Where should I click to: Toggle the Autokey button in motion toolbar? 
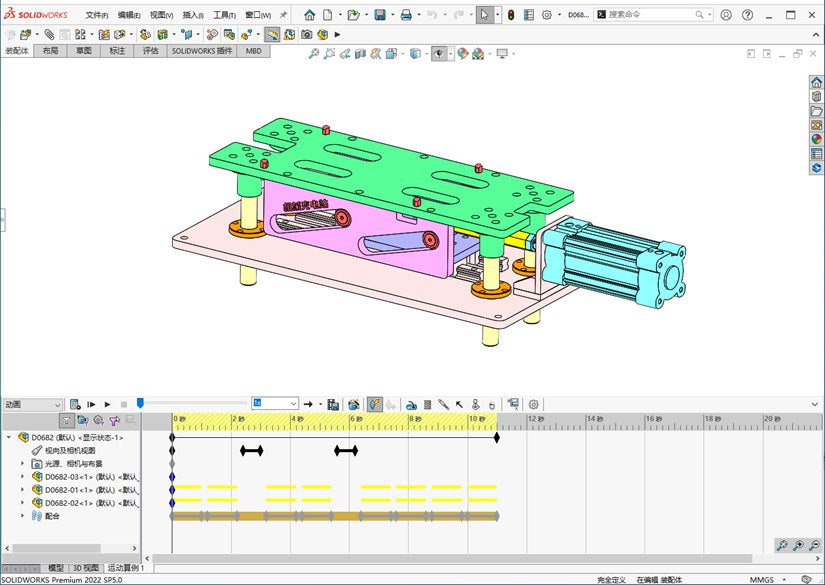click(x=374, y=404)
